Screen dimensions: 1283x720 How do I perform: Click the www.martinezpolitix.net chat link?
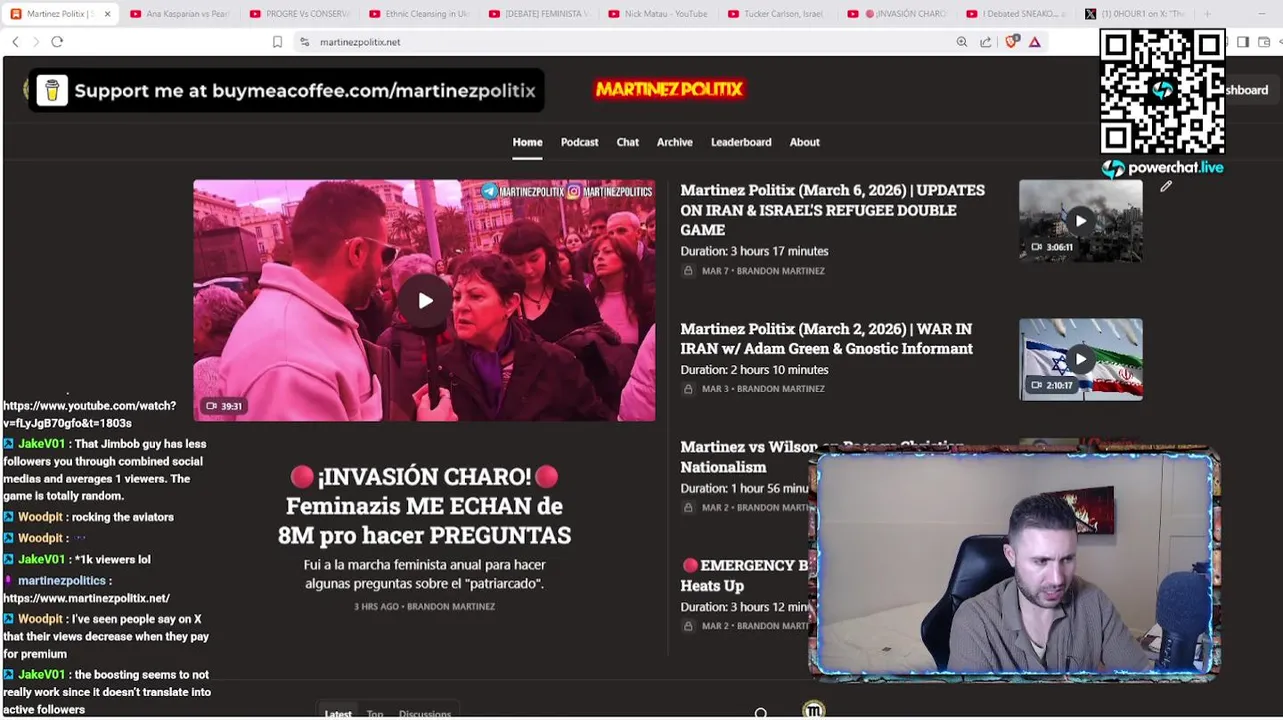coord(86,598)
